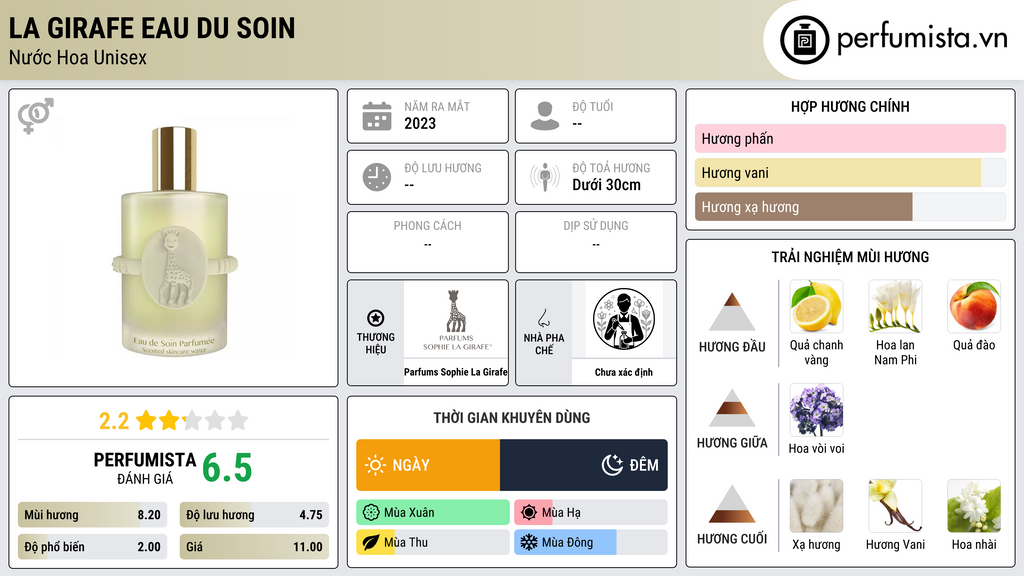Click the sillage icon beside Độ toả hương
This screenshot has height=576, width=1024.
click(x=545, y=177)
